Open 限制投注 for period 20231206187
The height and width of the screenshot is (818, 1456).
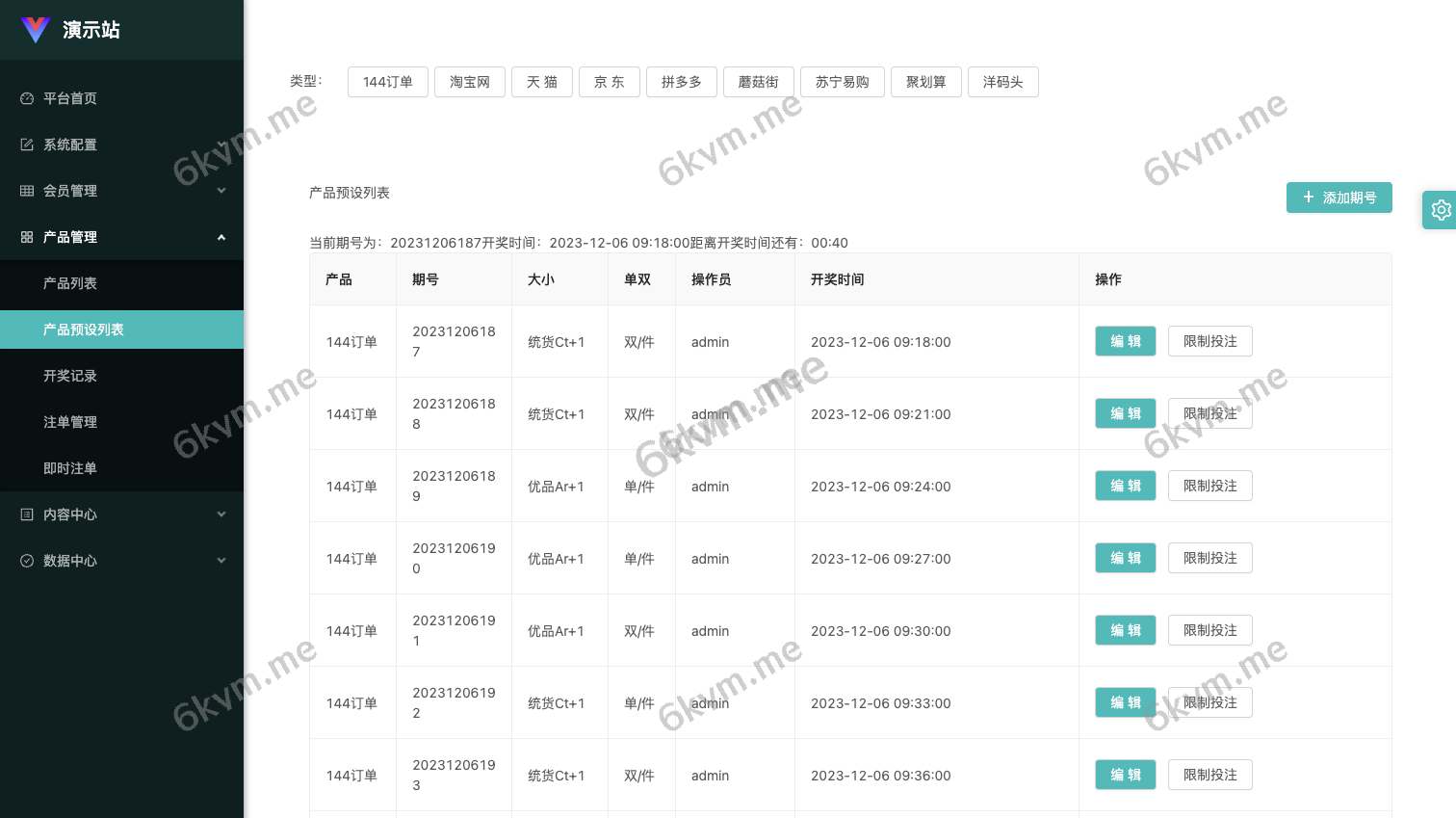click(1210, 341)
